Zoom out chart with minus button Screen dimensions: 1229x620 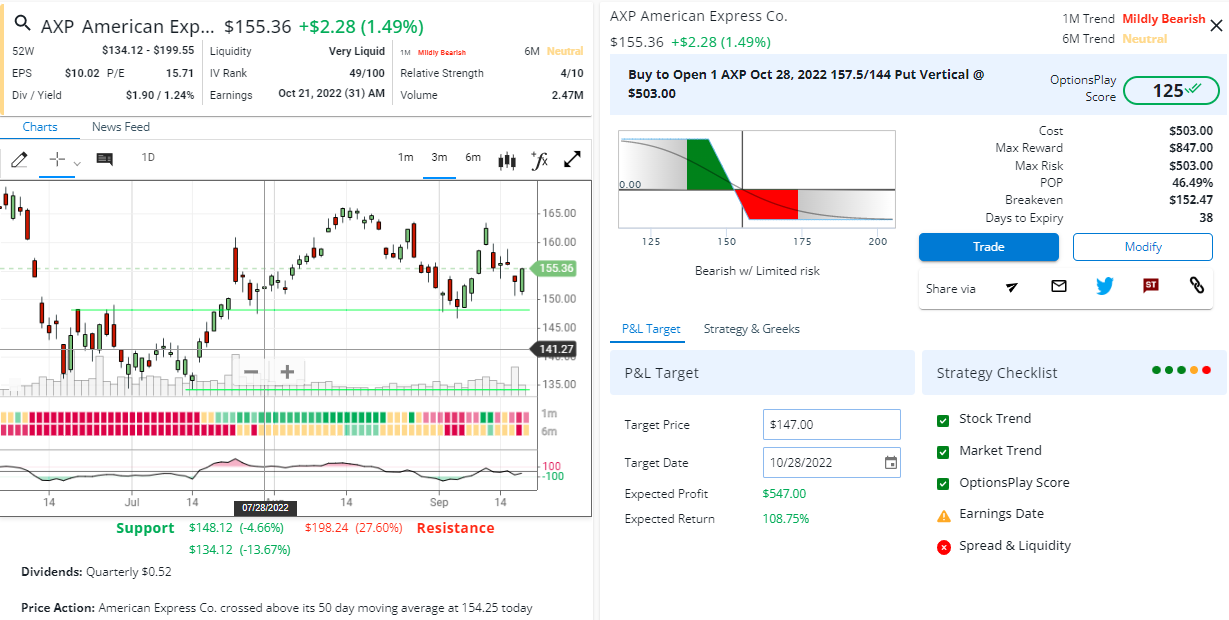pyautogui.click(x=251, y=372)
